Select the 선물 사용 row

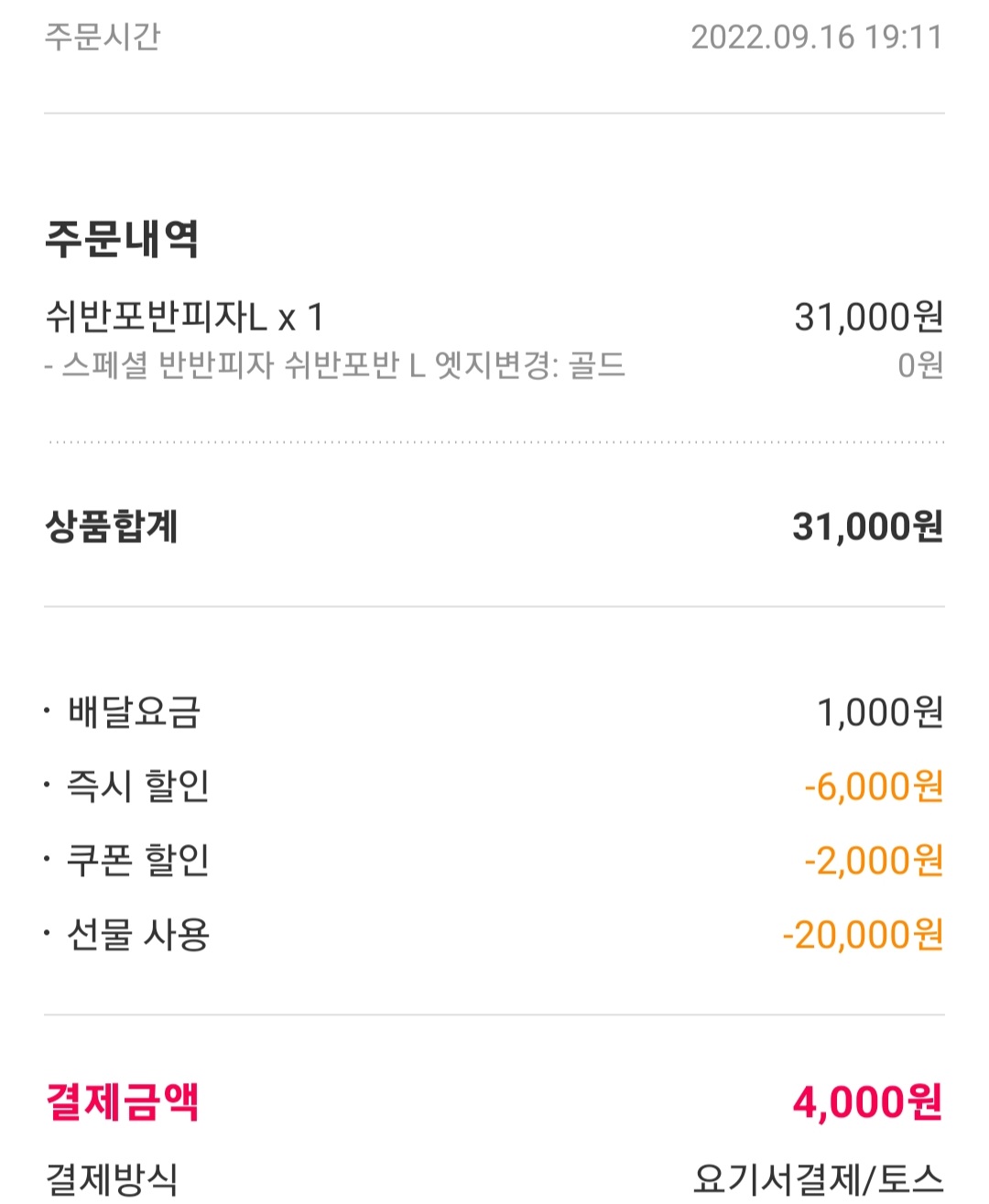[494, 935]
